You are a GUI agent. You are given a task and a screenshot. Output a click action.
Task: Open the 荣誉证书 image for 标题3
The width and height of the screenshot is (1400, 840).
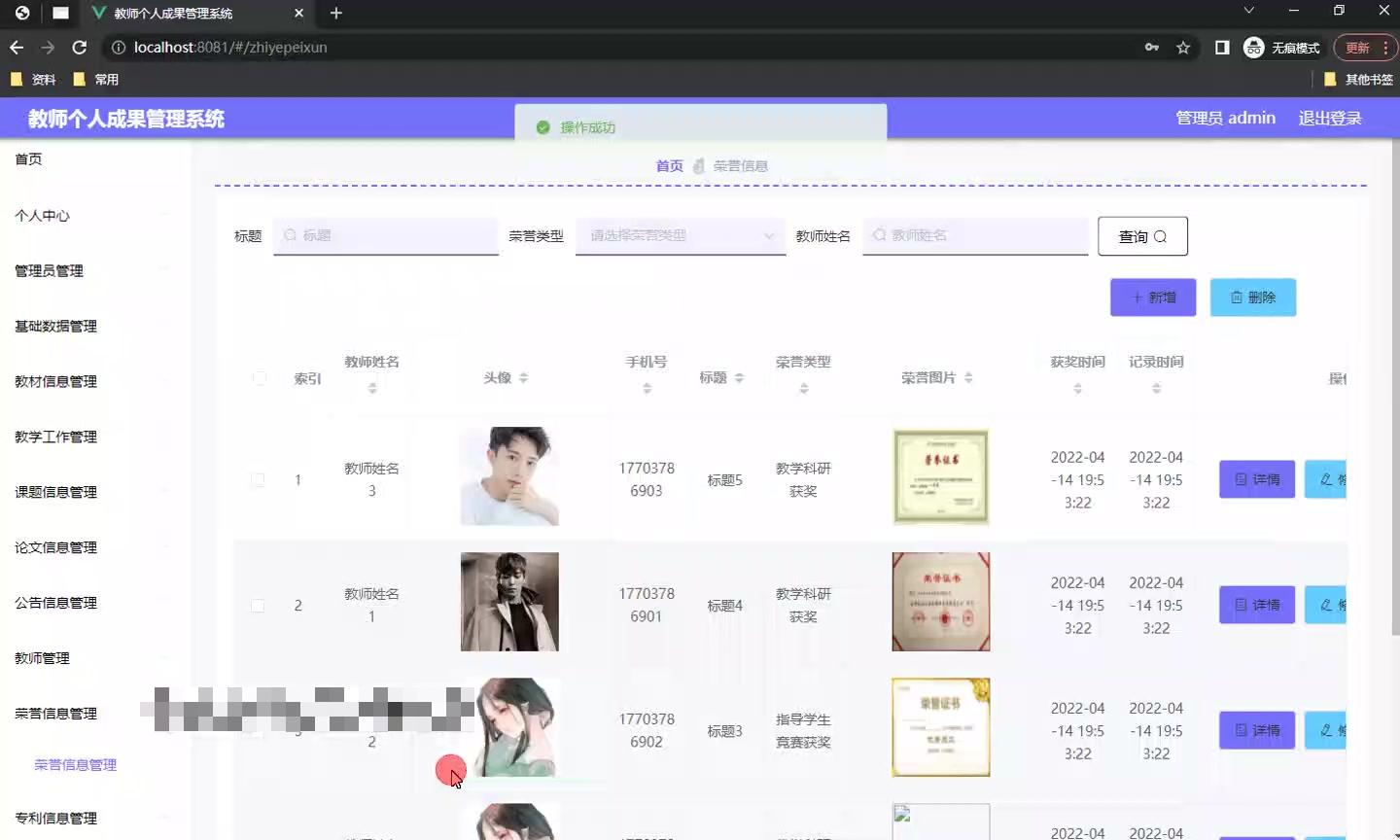pos(941,727)
